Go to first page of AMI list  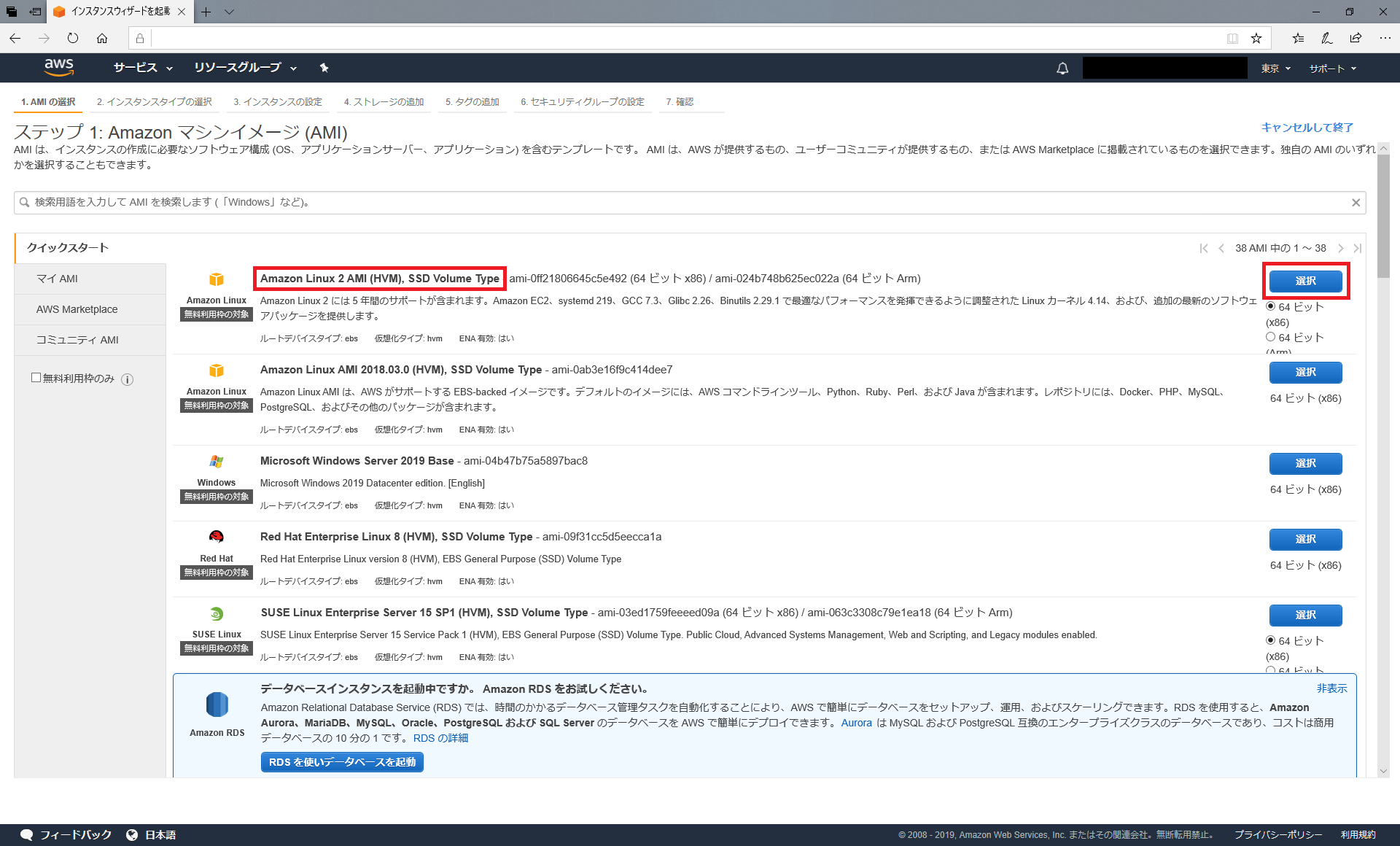point(1204,249)
